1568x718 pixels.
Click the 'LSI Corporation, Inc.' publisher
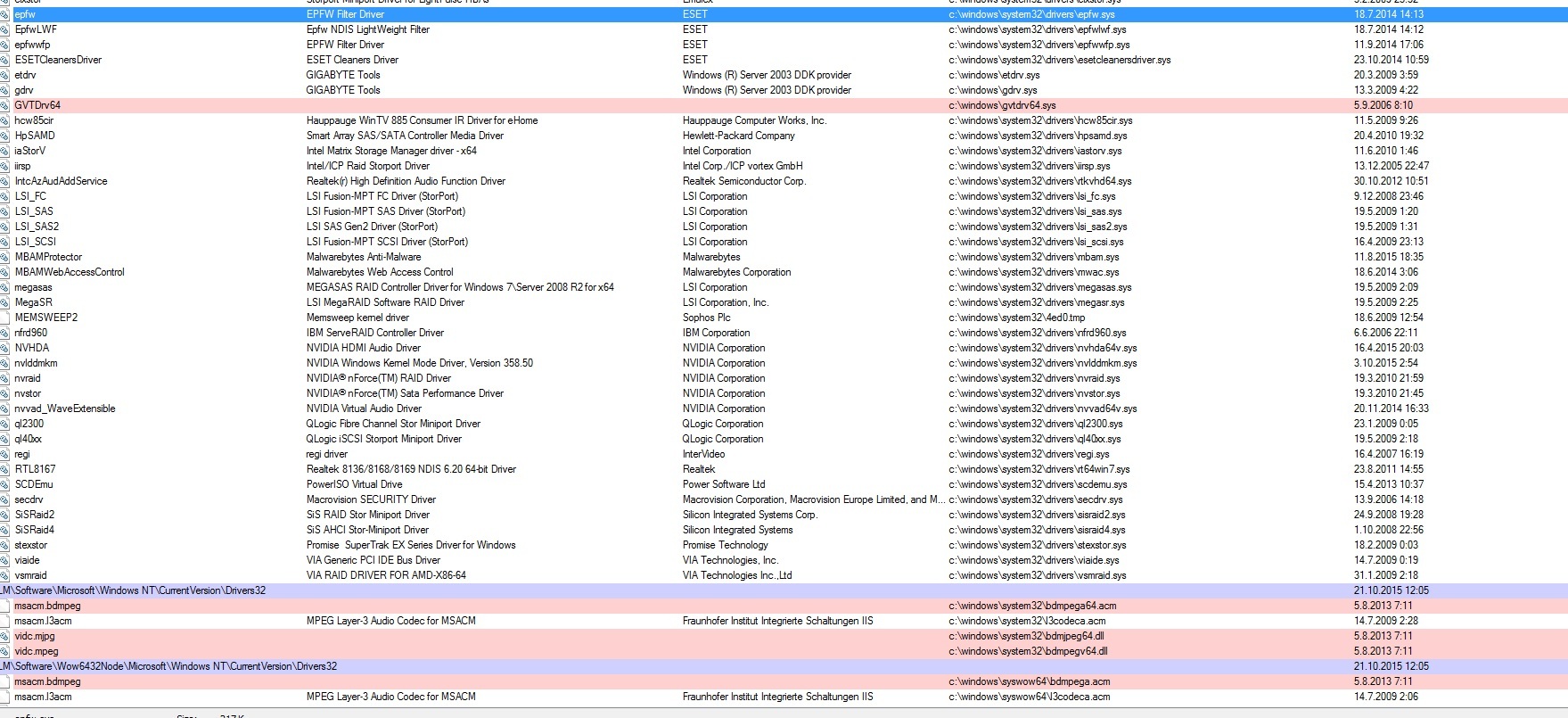(x=726, y=302)
